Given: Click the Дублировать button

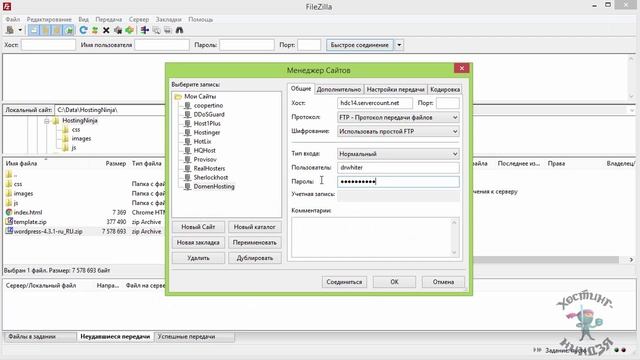Looking at the screenshot, I should pyautogui.click(x=255, y=258).
